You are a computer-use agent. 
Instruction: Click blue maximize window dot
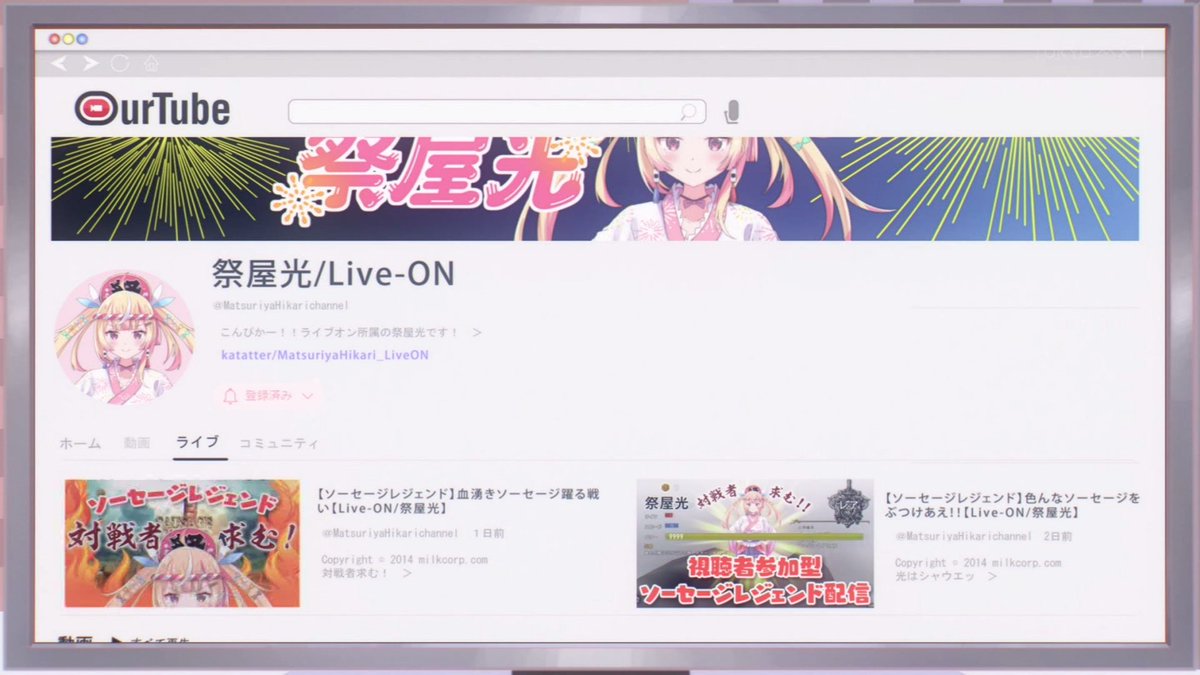click(83, 38)
